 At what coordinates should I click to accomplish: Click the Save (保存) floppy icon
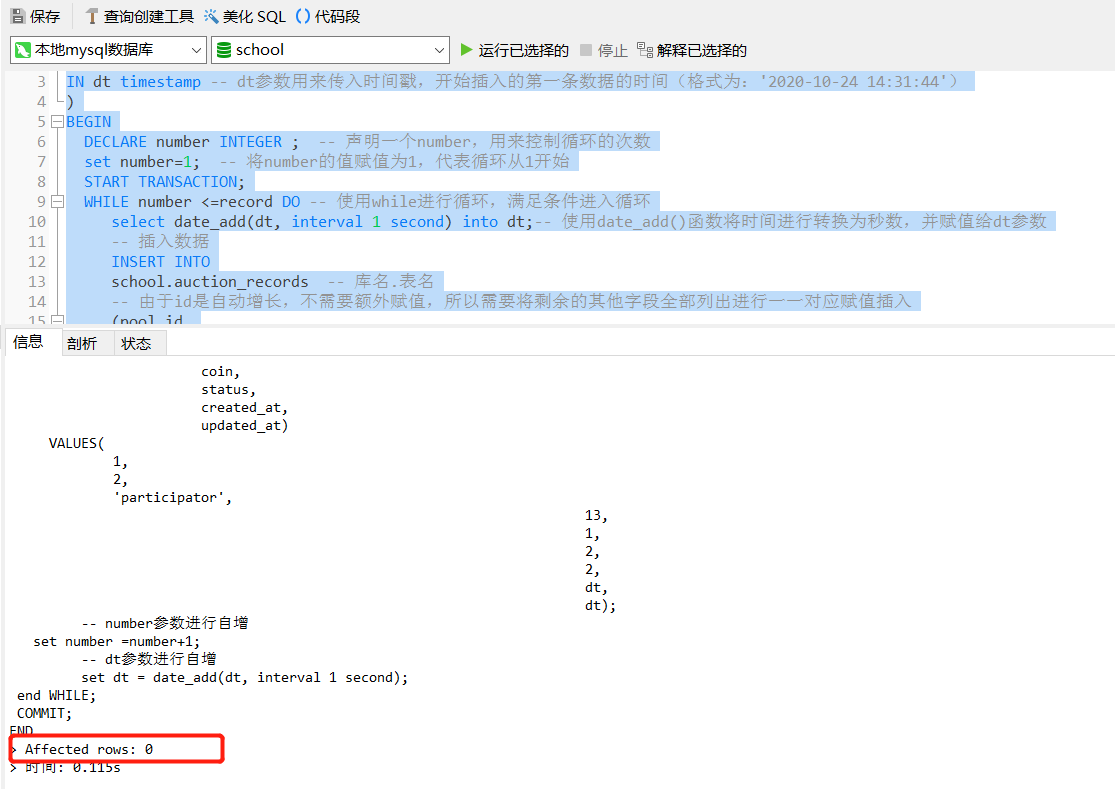point(18,16)
